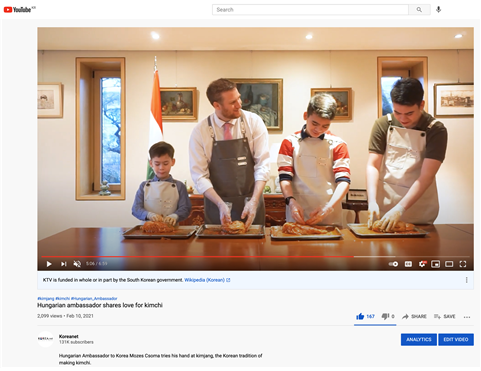Screen dimensions: 481x371
Task: Open video player settings gear
Action: pyautogui.click(x=422, y=264)
